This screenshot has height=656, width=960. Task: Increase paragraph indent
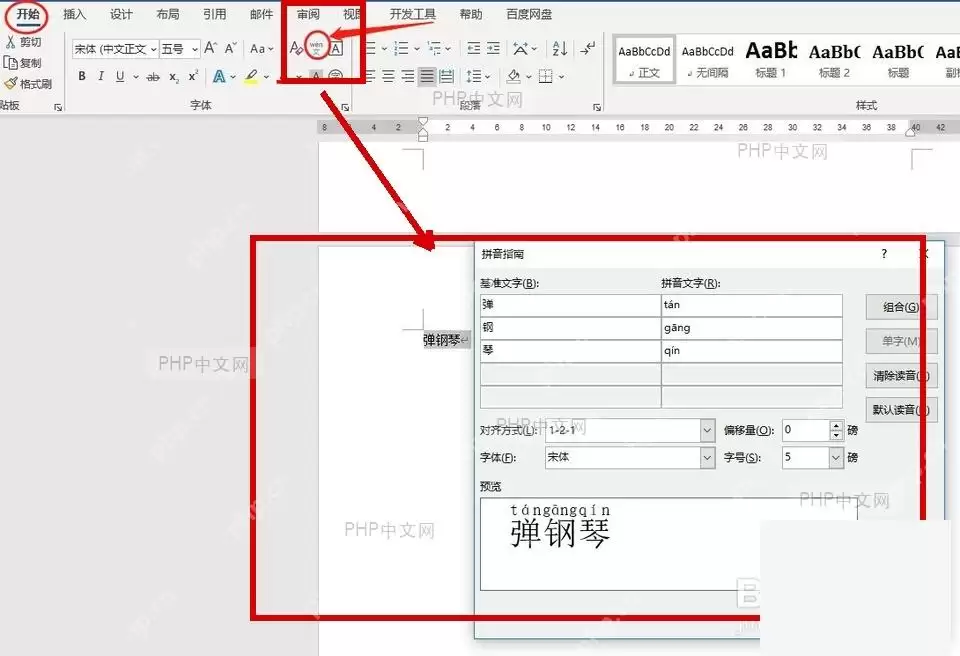pos(493,48)
